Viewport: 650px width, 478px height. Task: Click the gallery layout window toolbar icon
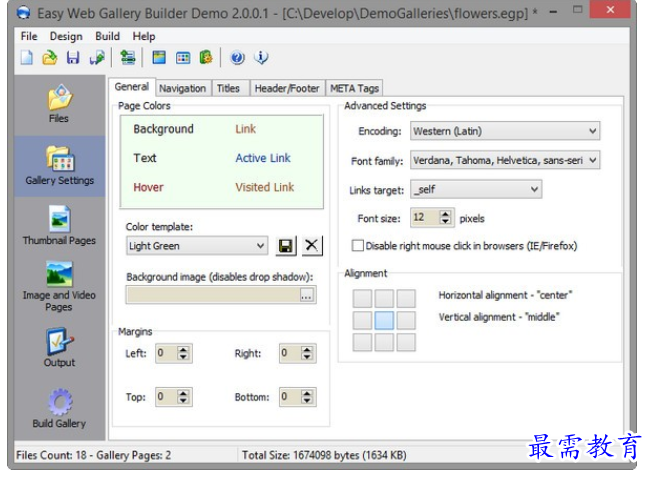tap(159, 57)
